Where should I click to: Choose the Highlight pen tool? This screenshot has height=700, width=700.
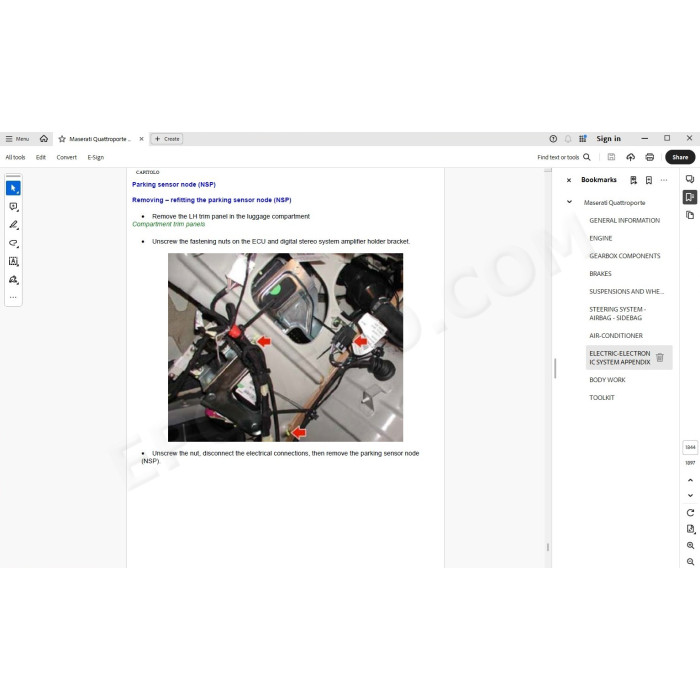(x=13, y=225)
